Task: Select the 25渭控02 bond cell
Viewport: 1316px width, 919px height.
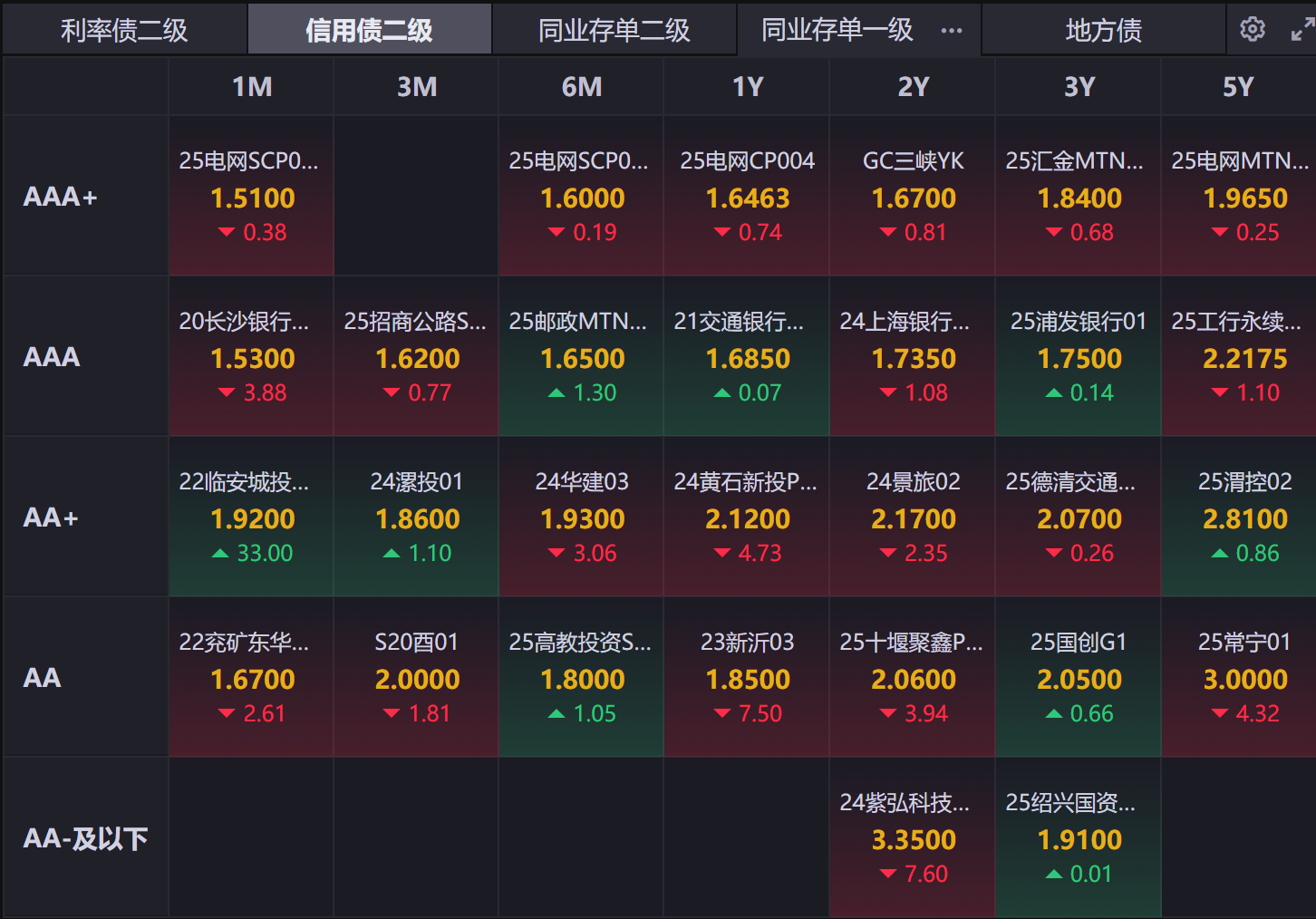Action: [x=1244, y=518]
